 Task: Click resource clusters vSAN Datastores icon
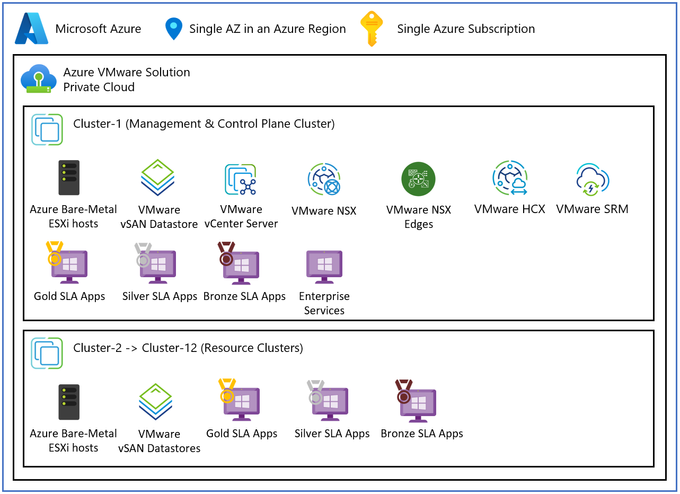click(156, 402)
